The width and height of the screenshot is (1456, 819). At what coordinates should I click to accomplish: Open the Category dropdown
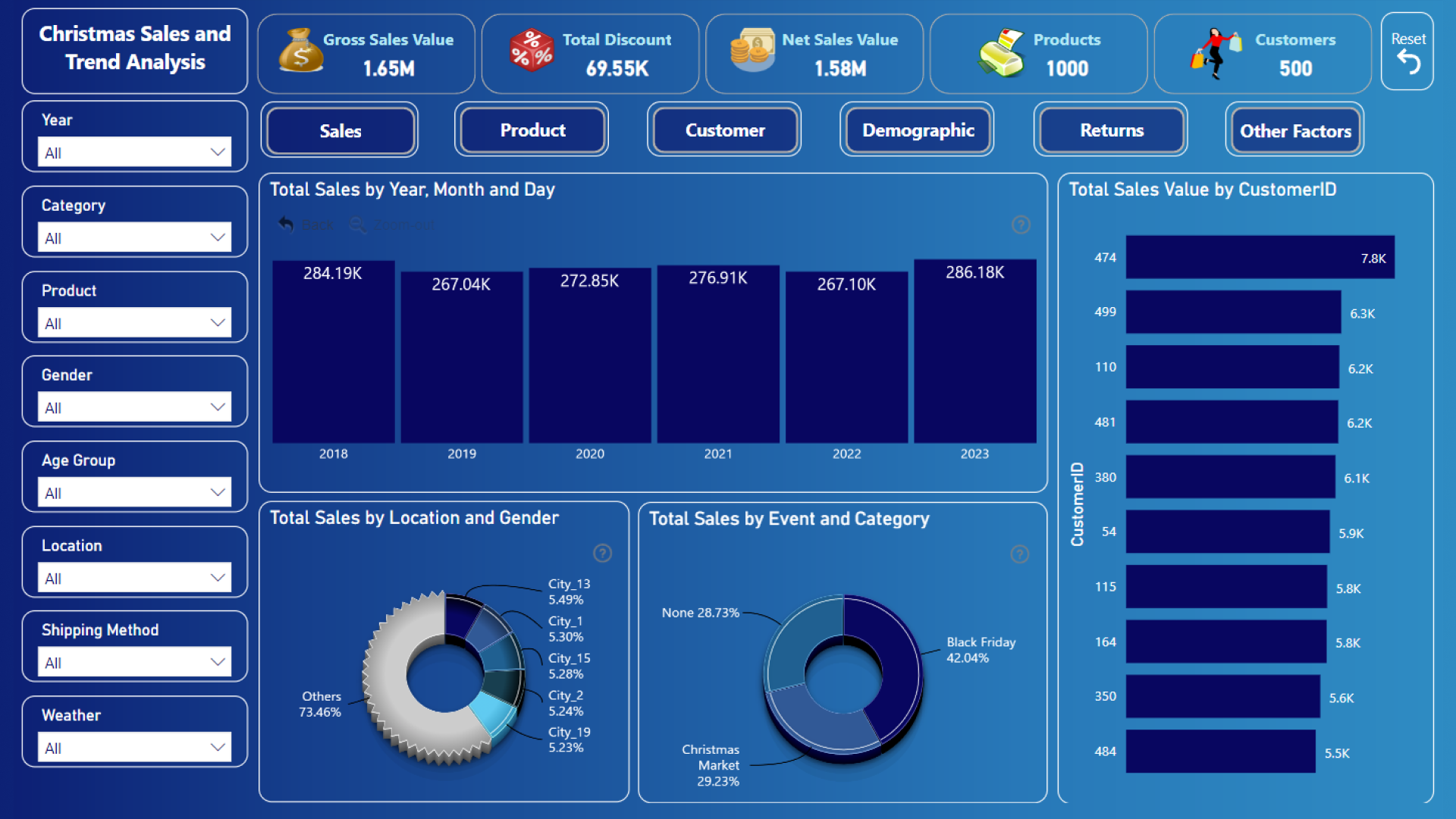[x=134, y=238]
